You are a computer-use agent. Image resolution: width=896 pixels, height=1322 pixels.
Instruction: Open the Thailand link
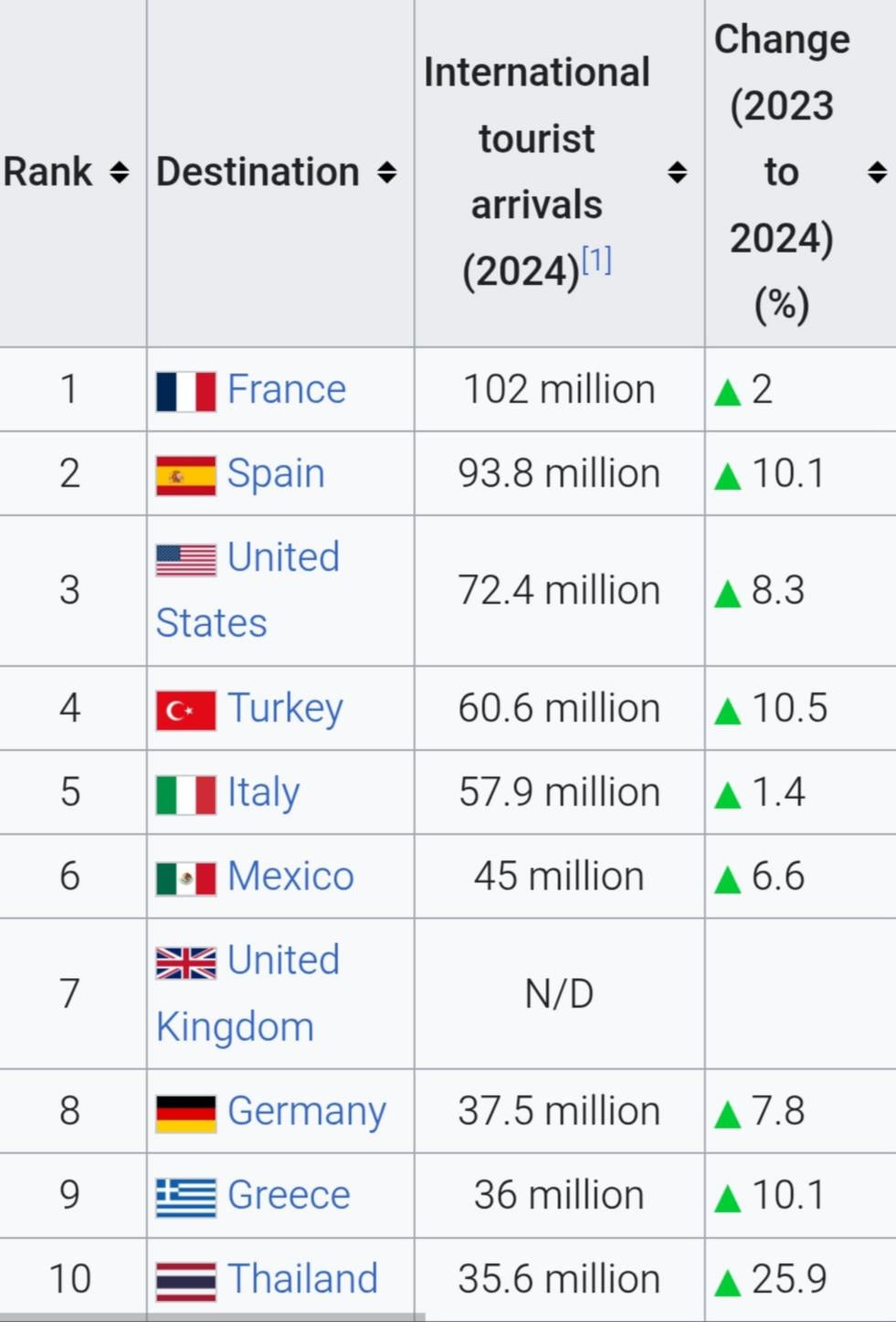(x=302, y=1278)
